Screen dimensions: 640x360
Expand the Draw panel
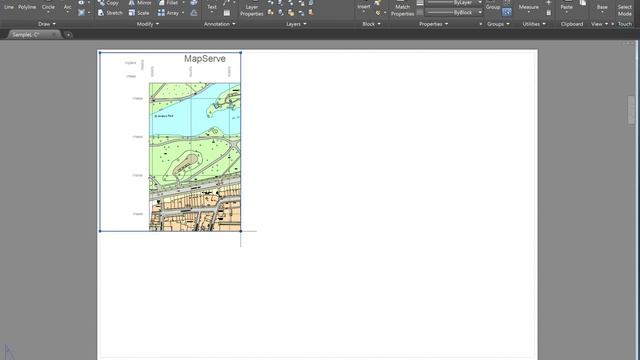click(47, 24)
